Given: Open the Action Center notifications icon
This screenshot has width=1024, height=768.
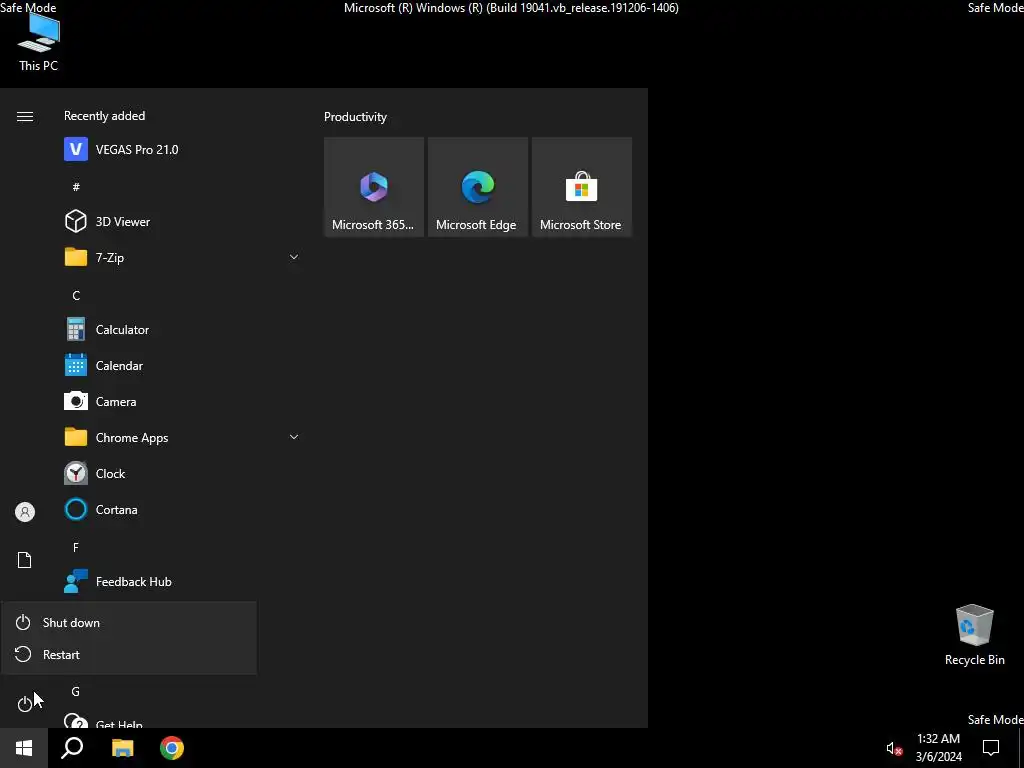Looking at the screenshot, I should coord(991,748).
